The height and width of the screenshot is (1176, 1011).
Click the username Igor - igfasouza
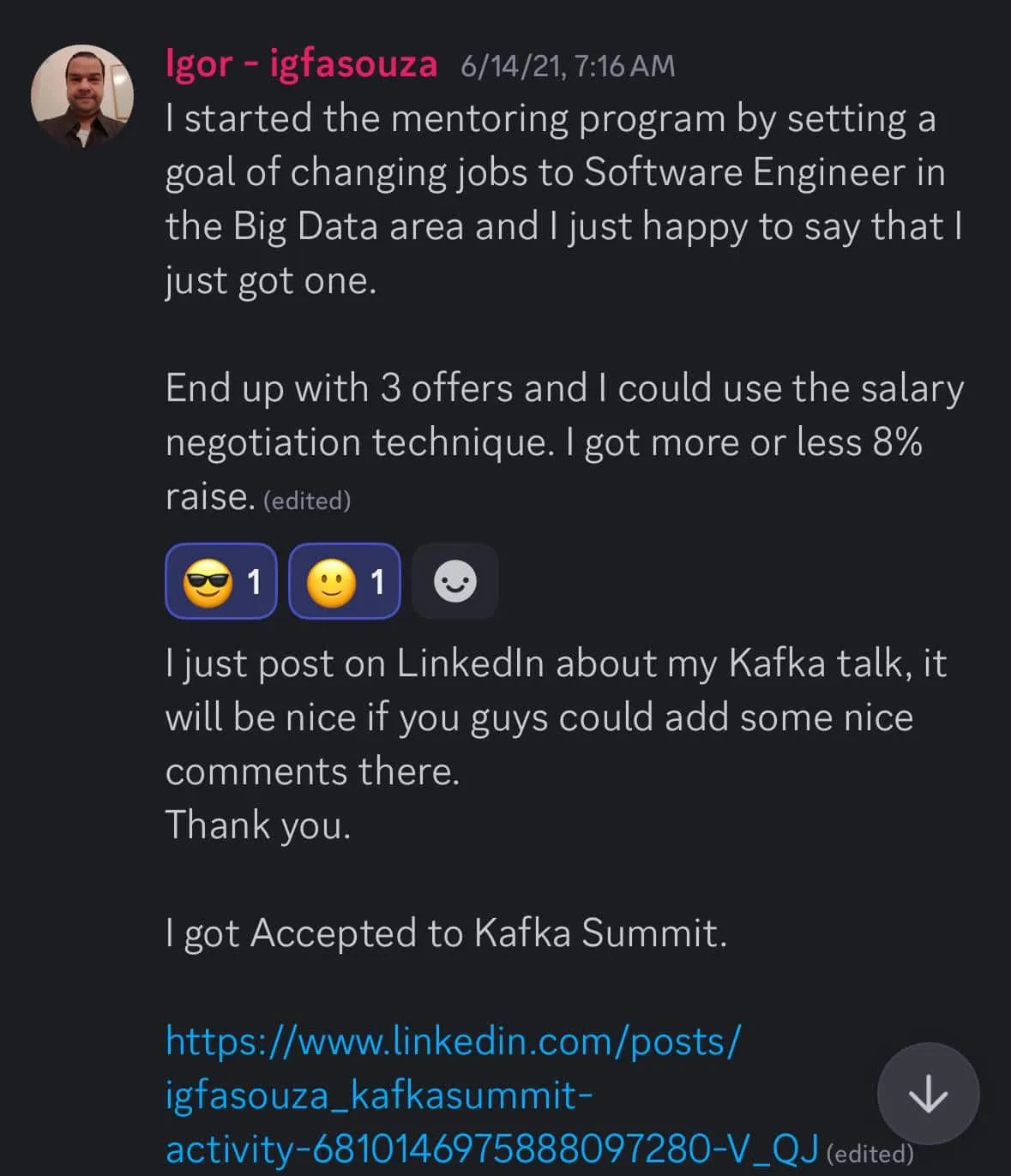click(301, 64)
